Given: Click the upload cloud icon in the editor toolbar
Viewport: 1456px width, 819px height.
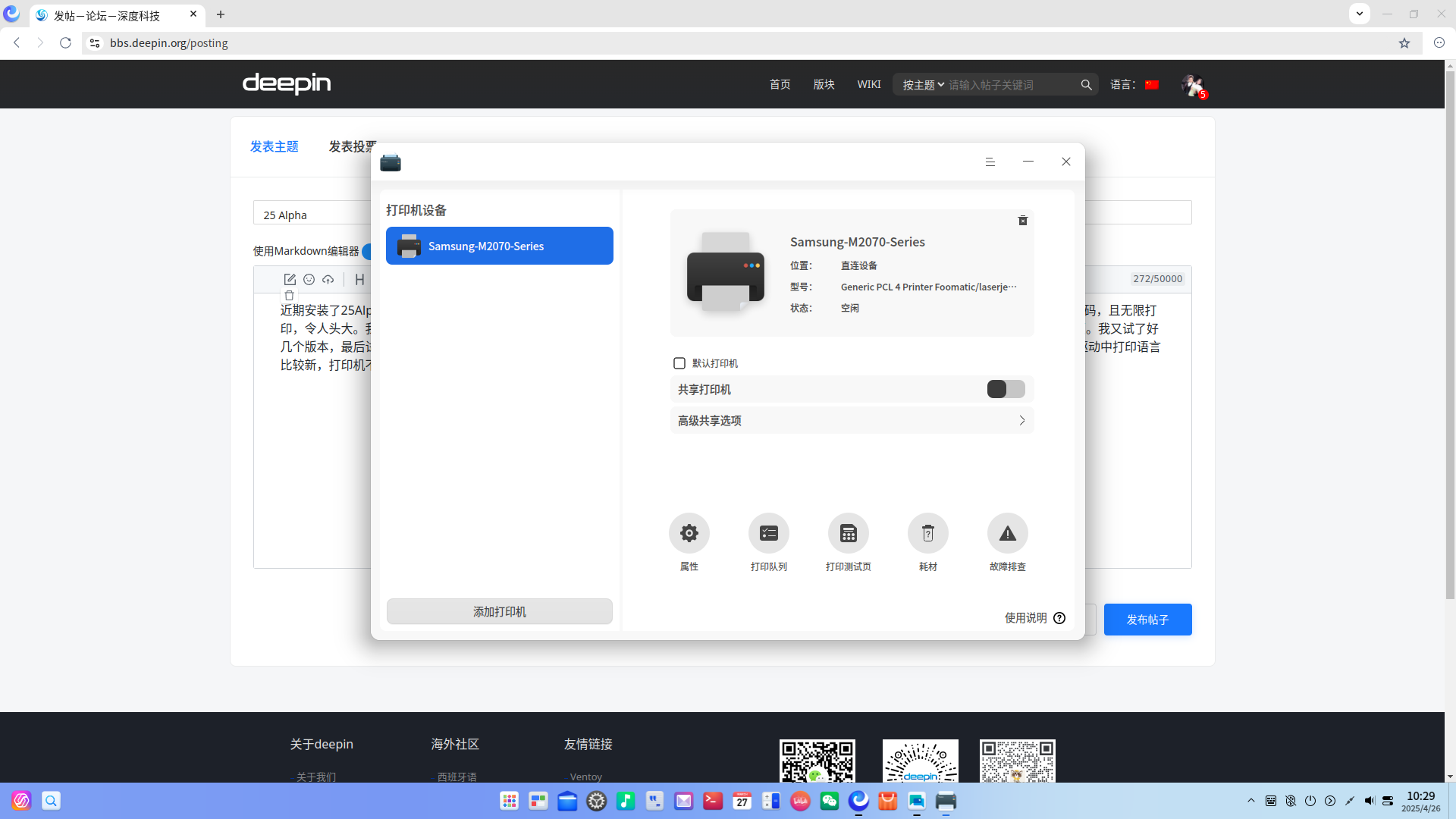Looking at the screenshot, I should coord(328,280).
